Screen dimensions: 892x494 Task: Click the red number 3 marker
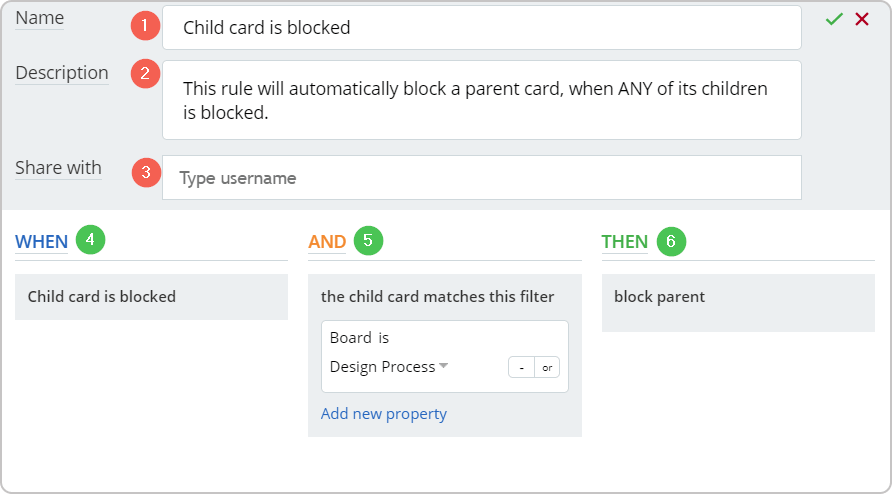(146, 172)
